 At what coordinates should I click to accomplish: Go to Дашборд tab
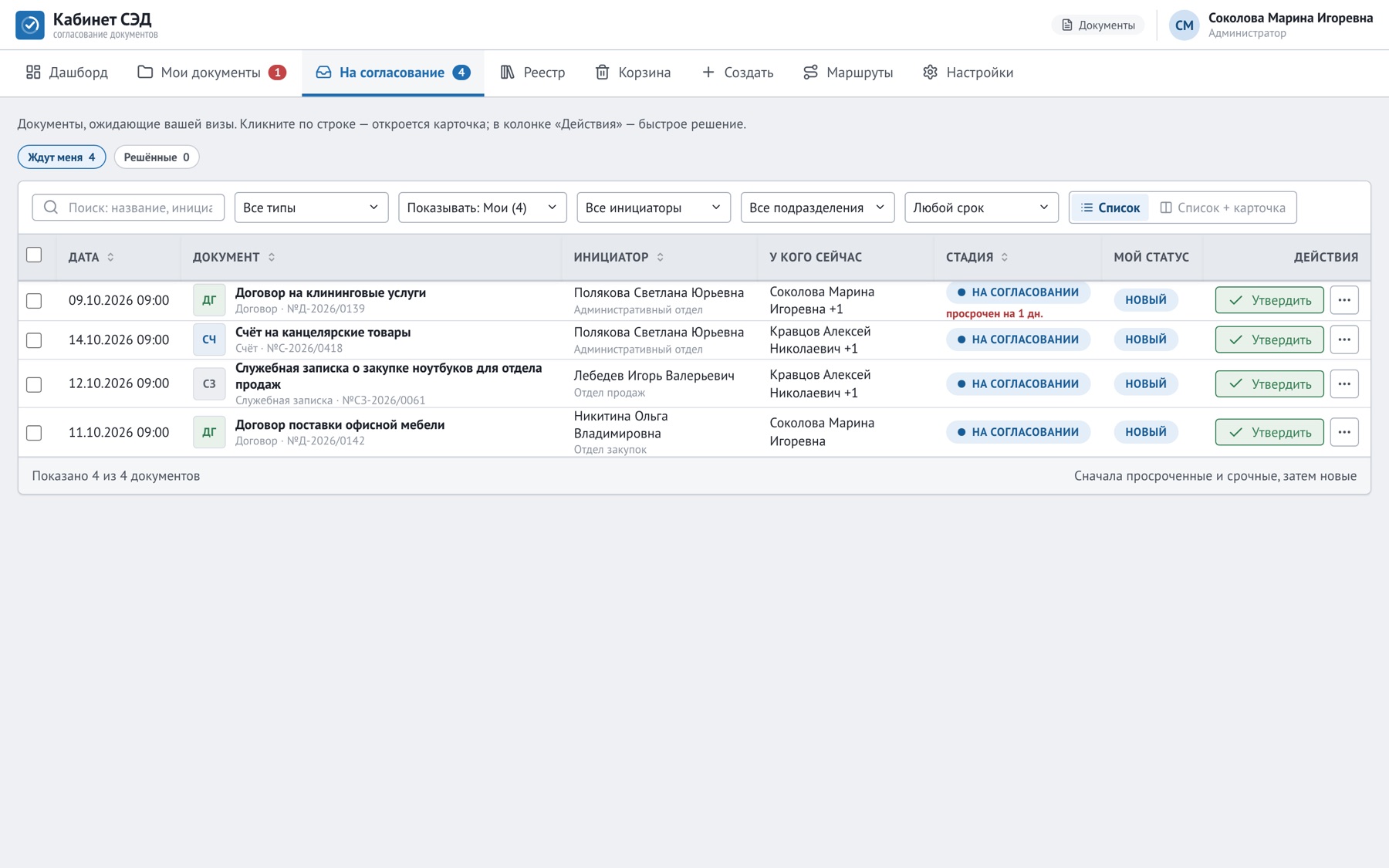(x=67, y=73)
